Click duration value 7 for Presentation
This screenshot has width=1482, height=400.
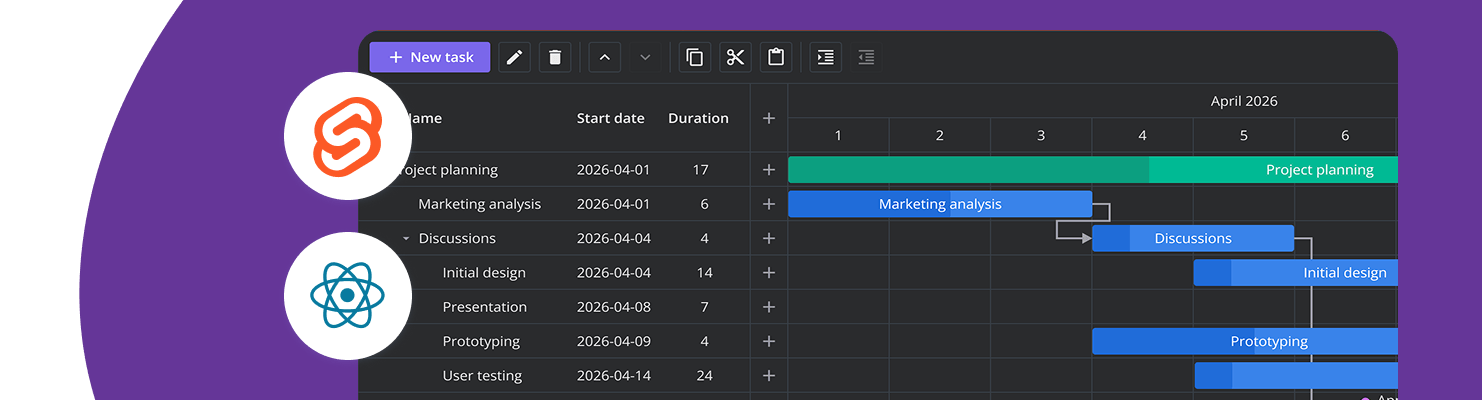pyautogui.click(x=704, y=307)
